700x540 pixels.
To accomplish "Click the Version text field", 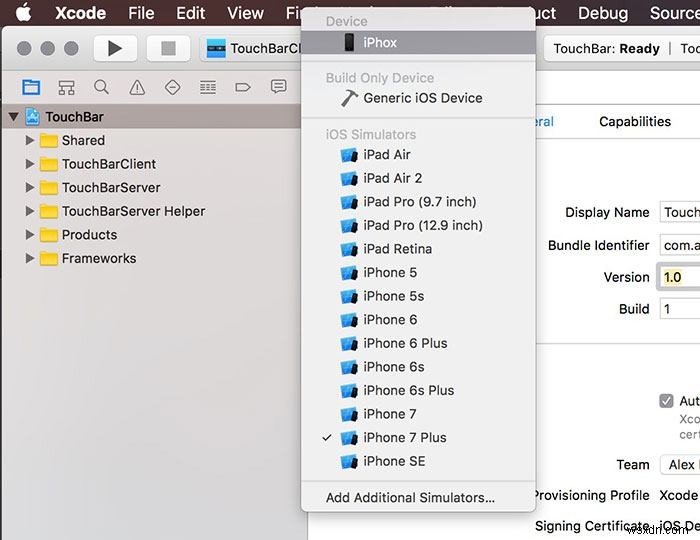I will click(679, 277).
